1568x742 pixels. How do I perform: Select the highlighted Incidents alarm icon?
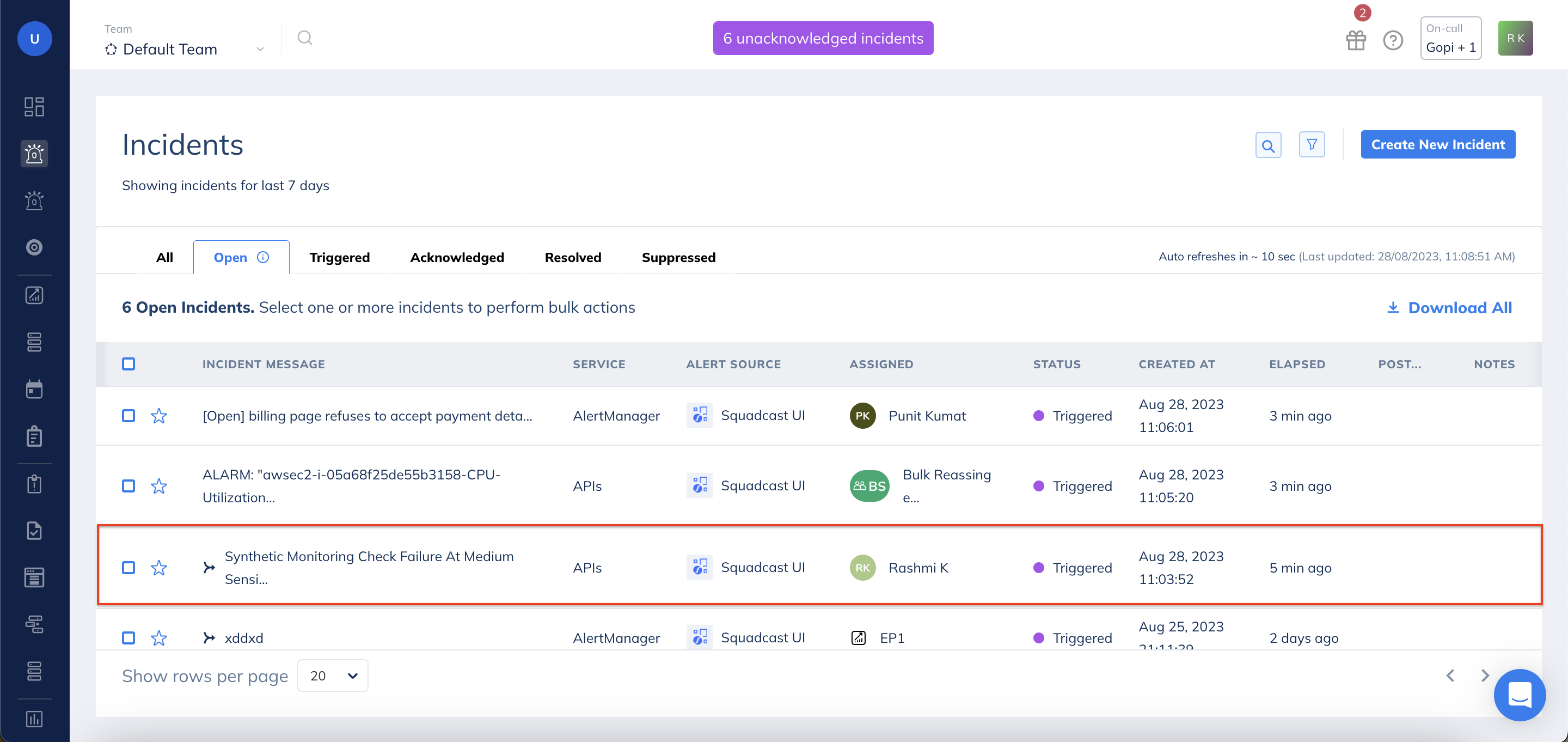(34, 154)
